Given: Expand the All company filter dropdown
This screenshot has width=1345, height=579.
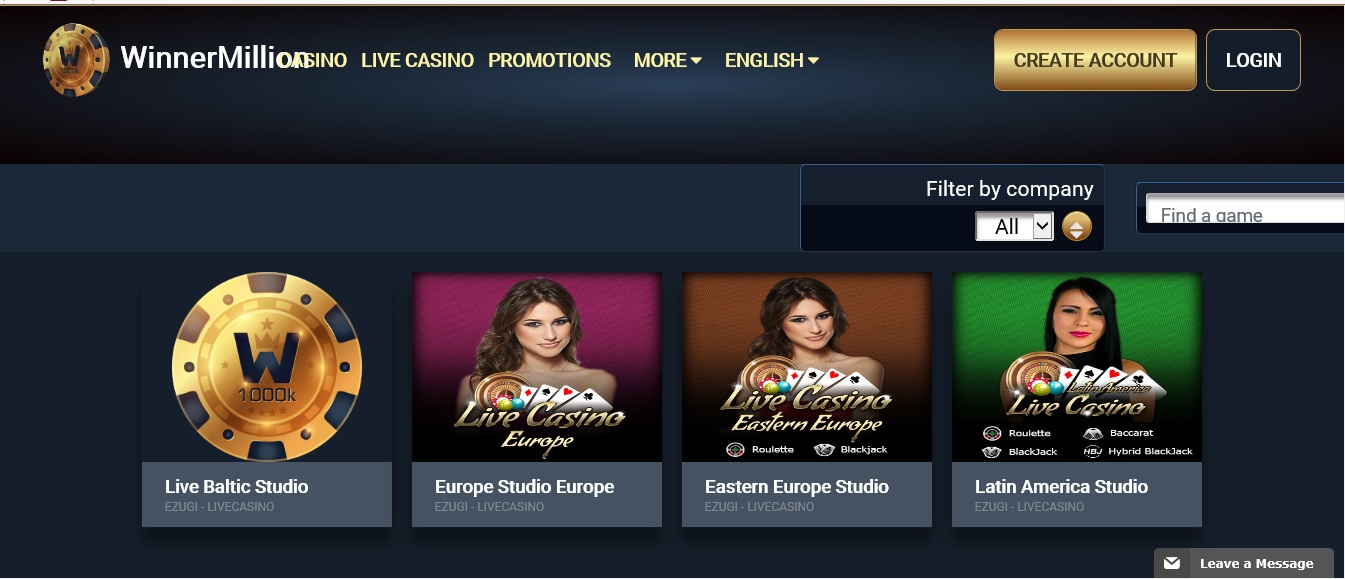Looking at the screenshot, I should tap(1014, 227).
